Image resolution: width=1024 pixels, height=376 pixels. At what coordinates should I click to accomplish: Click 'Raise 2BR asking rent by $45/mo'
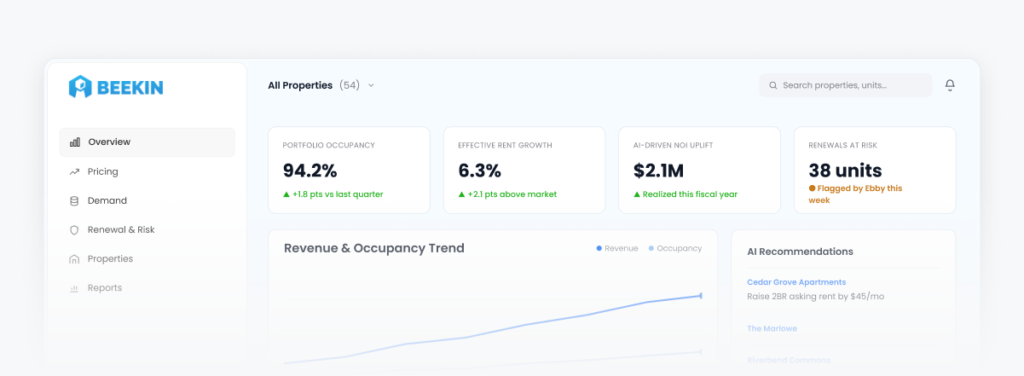click(816, 296)
